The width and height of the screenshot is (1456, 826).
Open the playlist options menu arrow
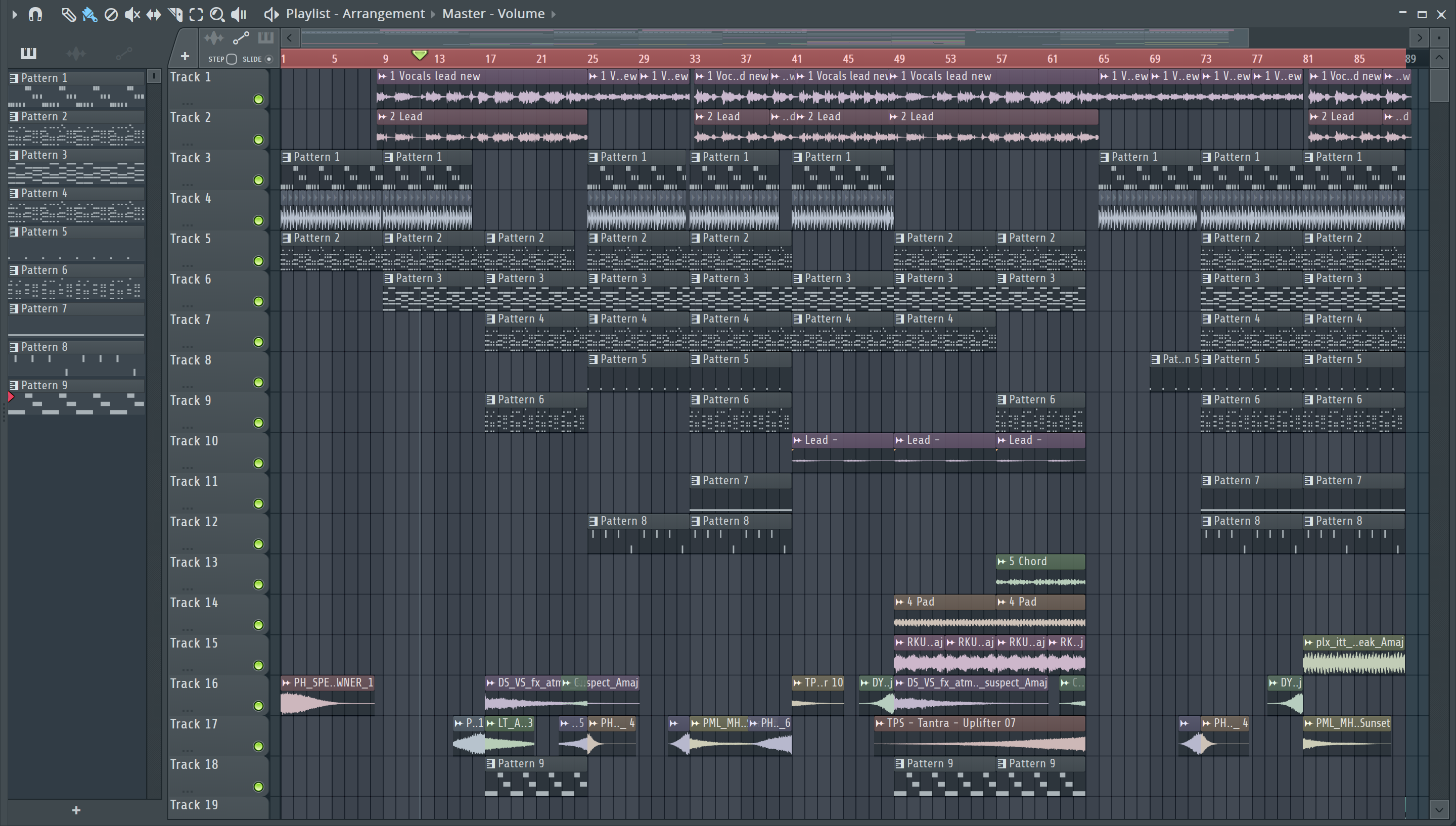(x=15, y=14)
